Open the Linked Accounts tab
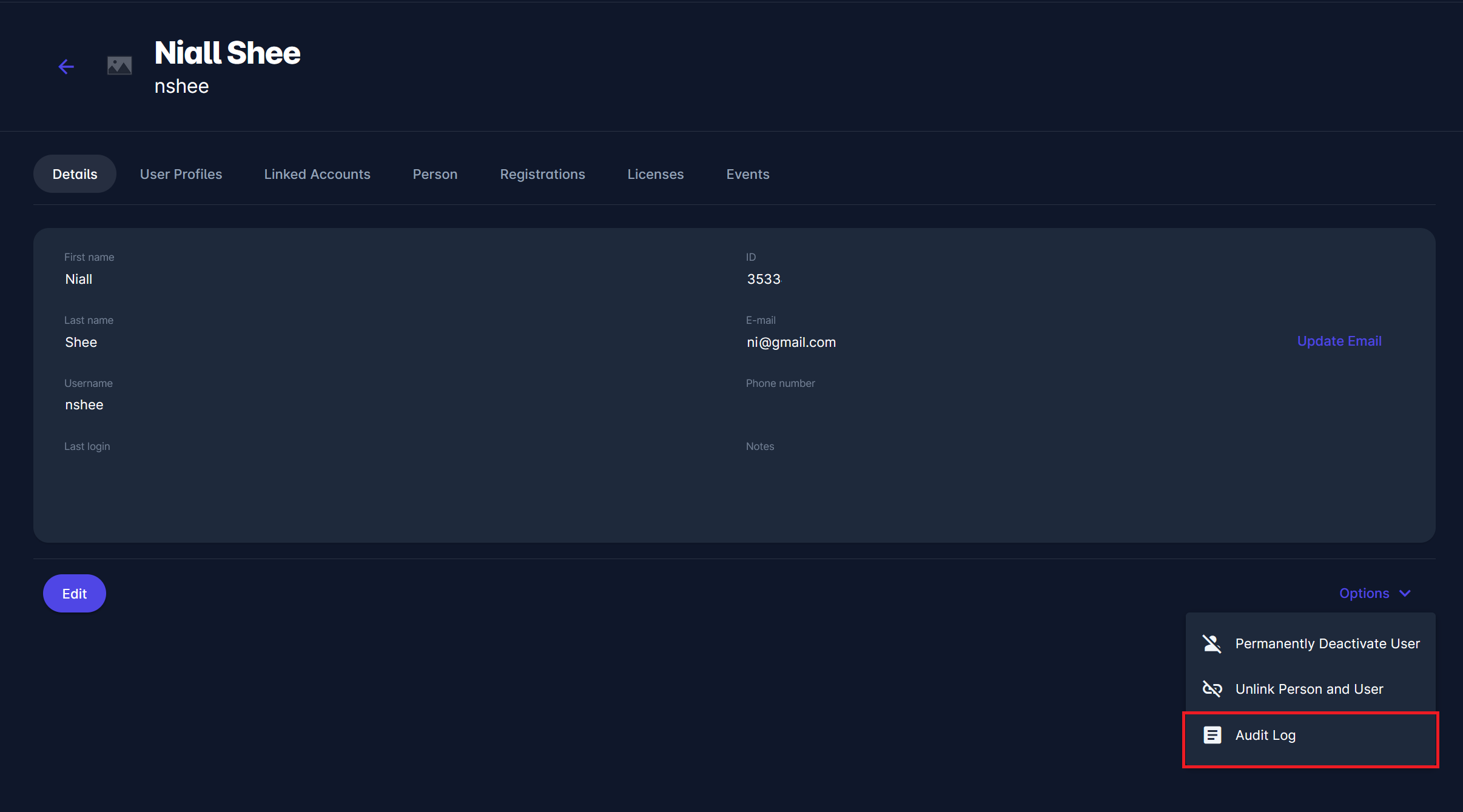This screenshot has height=812, width=1463. (317, 174)
